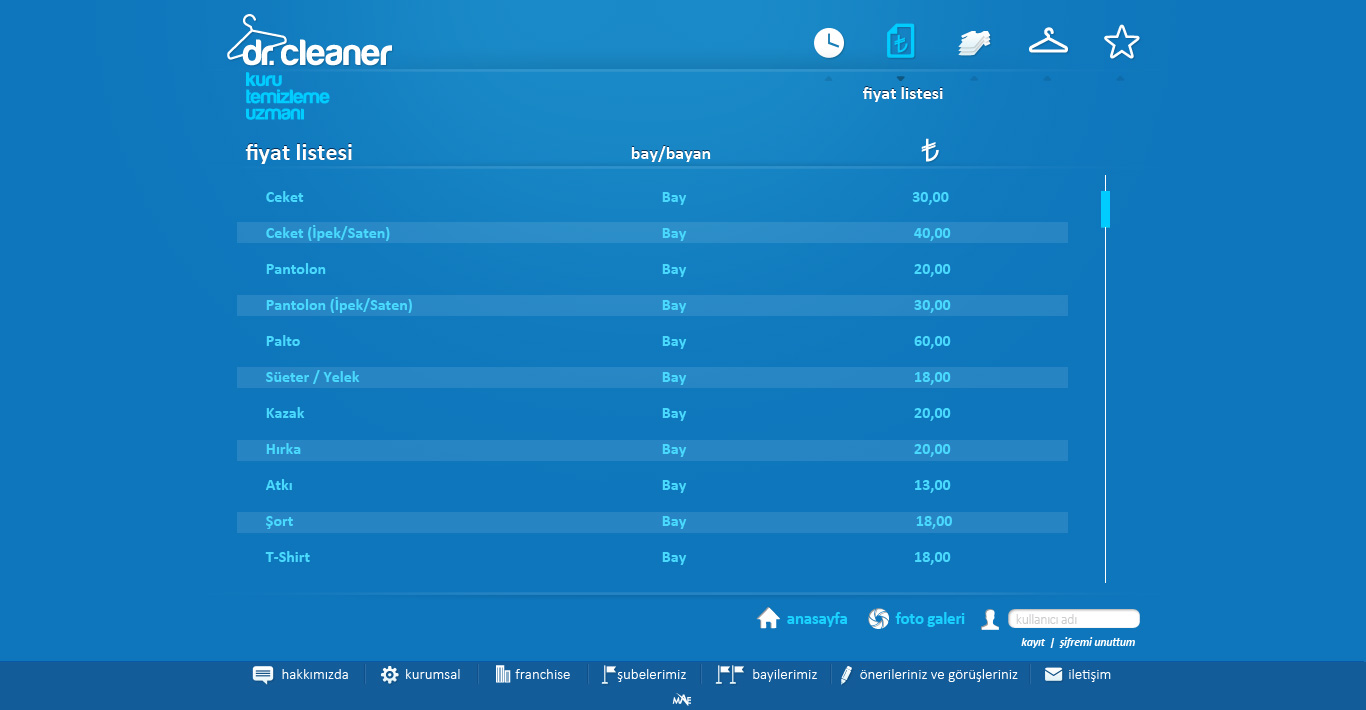Viewport: 1366px width, 710px height.
Task: Click the 13,00 price for Atkı
Action: pyautogui.click(x=932, y=485)
